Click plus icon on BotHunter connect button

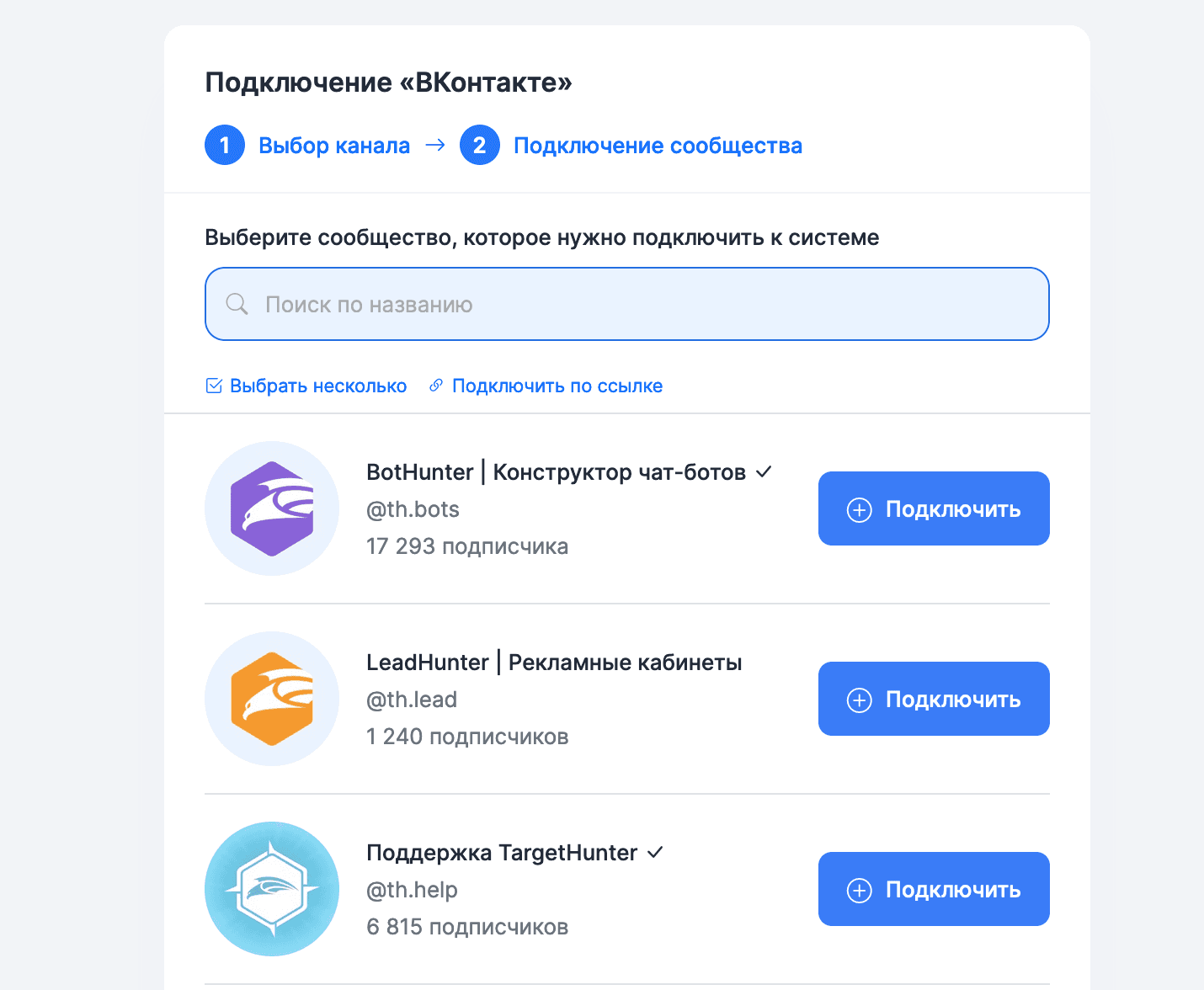[x=859, y=509]
